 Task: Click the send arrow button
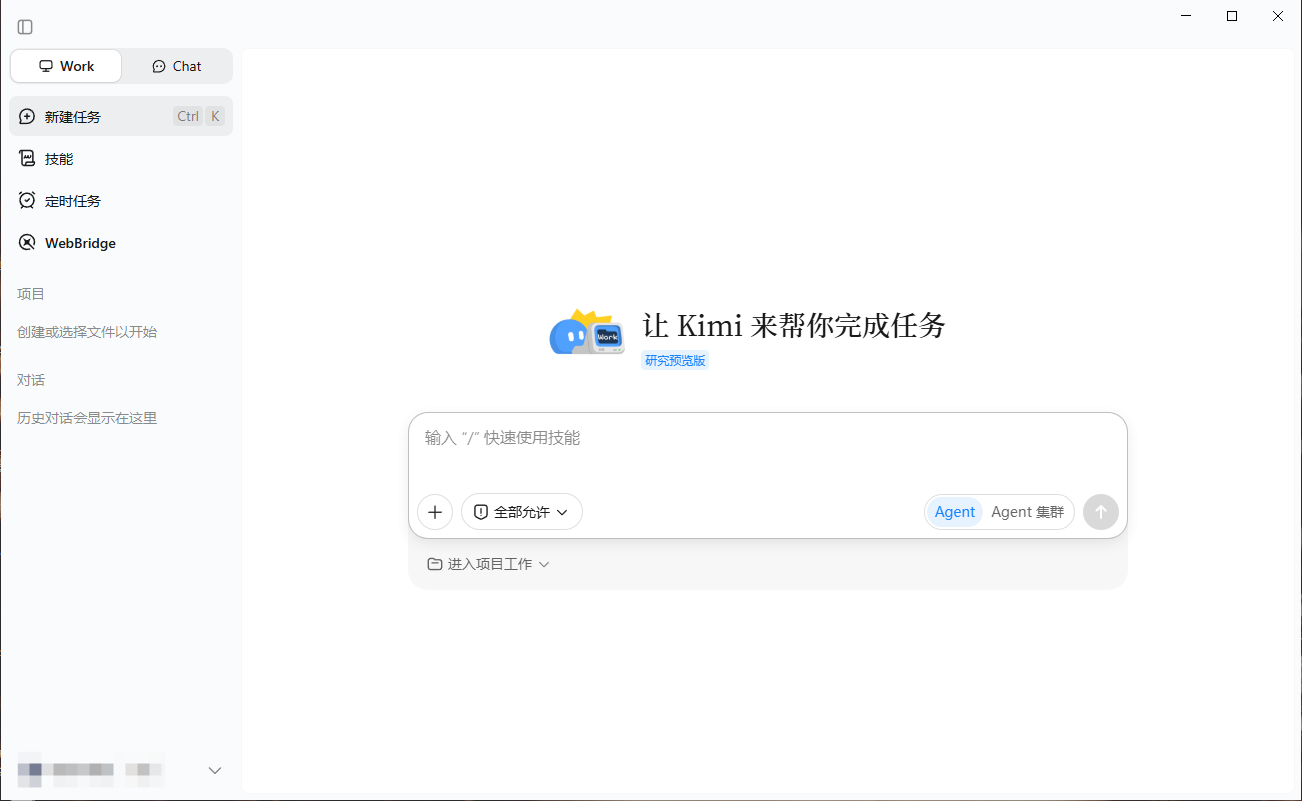point(1101,512)
